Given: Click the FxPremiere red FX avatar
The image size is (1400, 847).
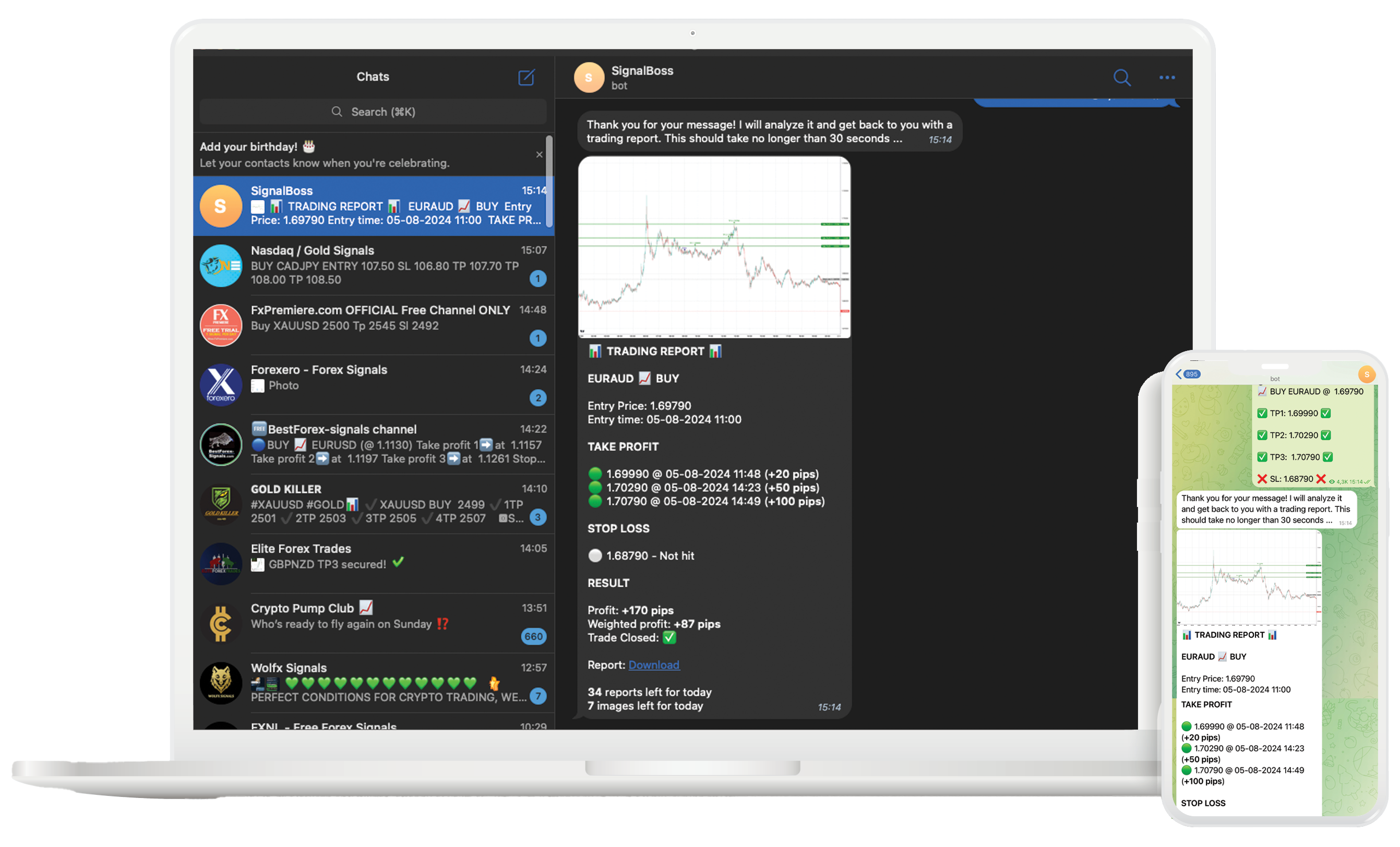Looking at the screenshot, I should pyautogui.click(x=221, y=325).
